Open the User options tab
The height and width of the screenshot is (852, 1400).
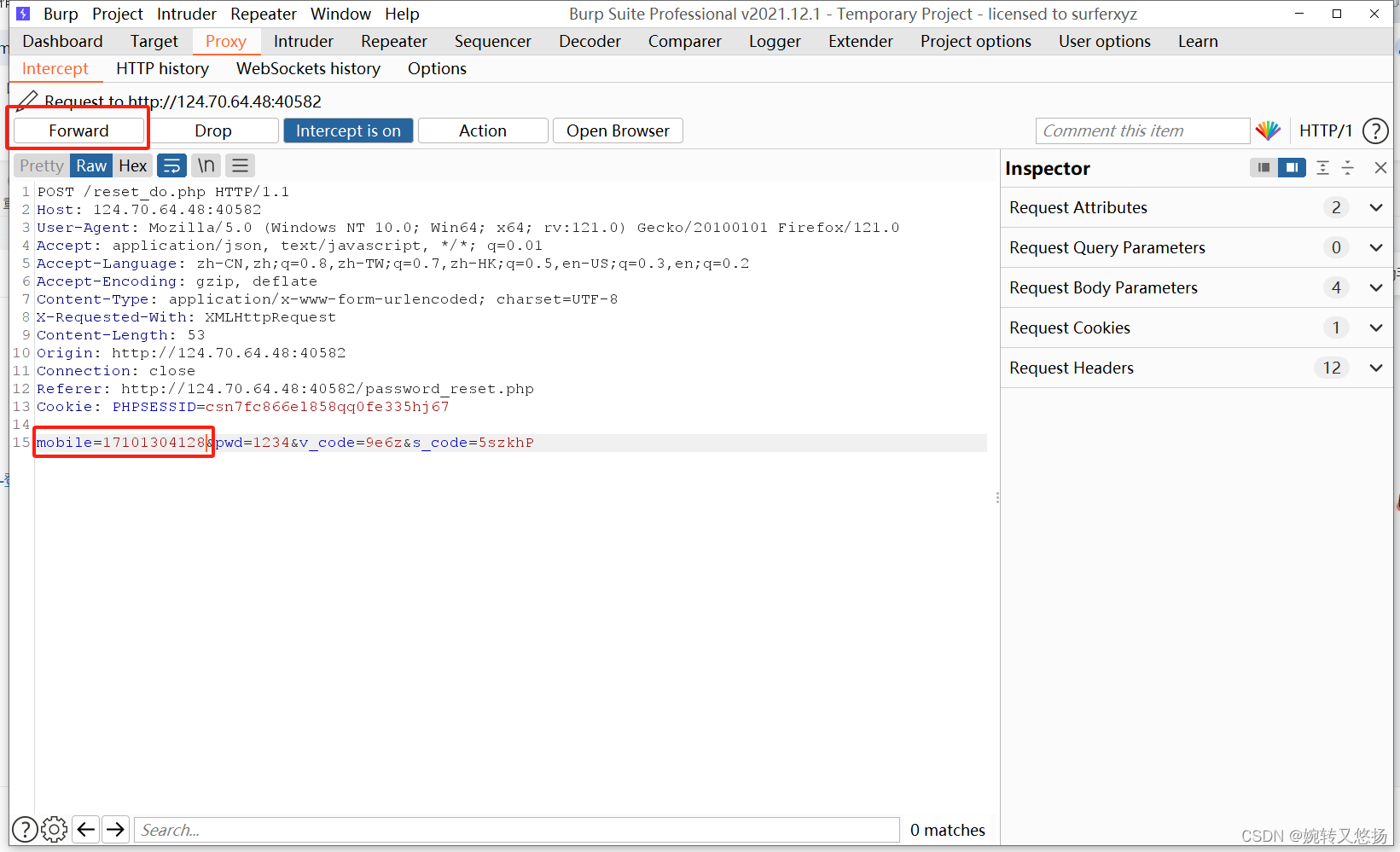pyautogui.click(x=1105, y=41)
